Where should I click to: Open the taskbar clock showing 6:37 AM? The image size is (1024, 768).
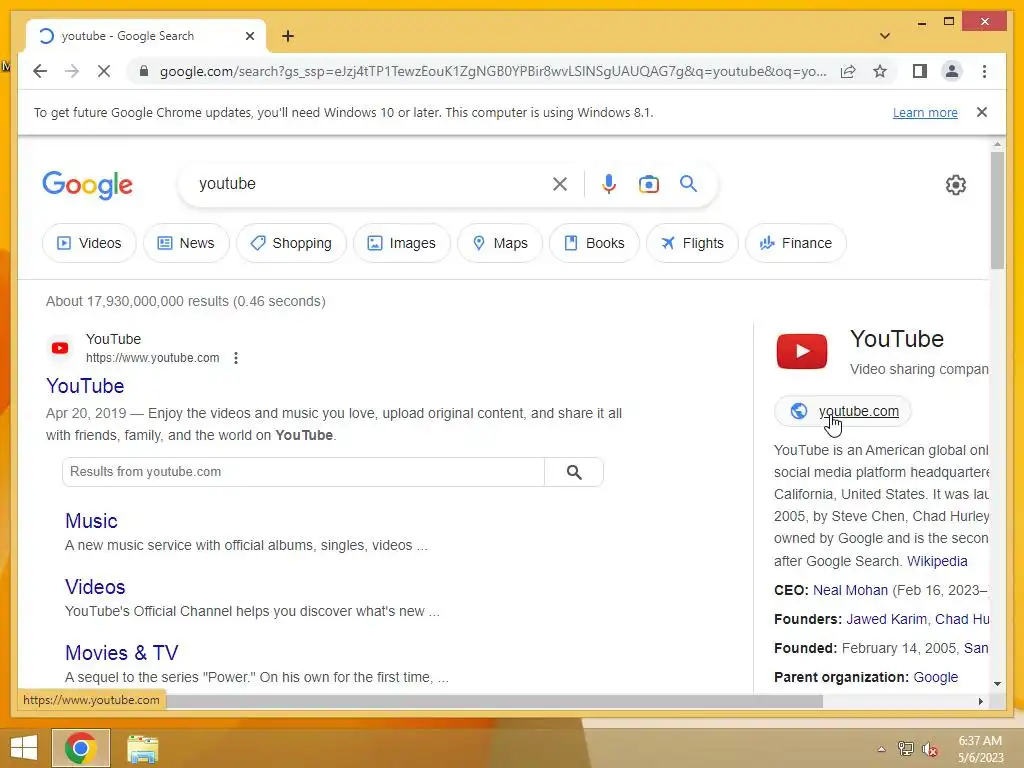click(x=980, y=749)
